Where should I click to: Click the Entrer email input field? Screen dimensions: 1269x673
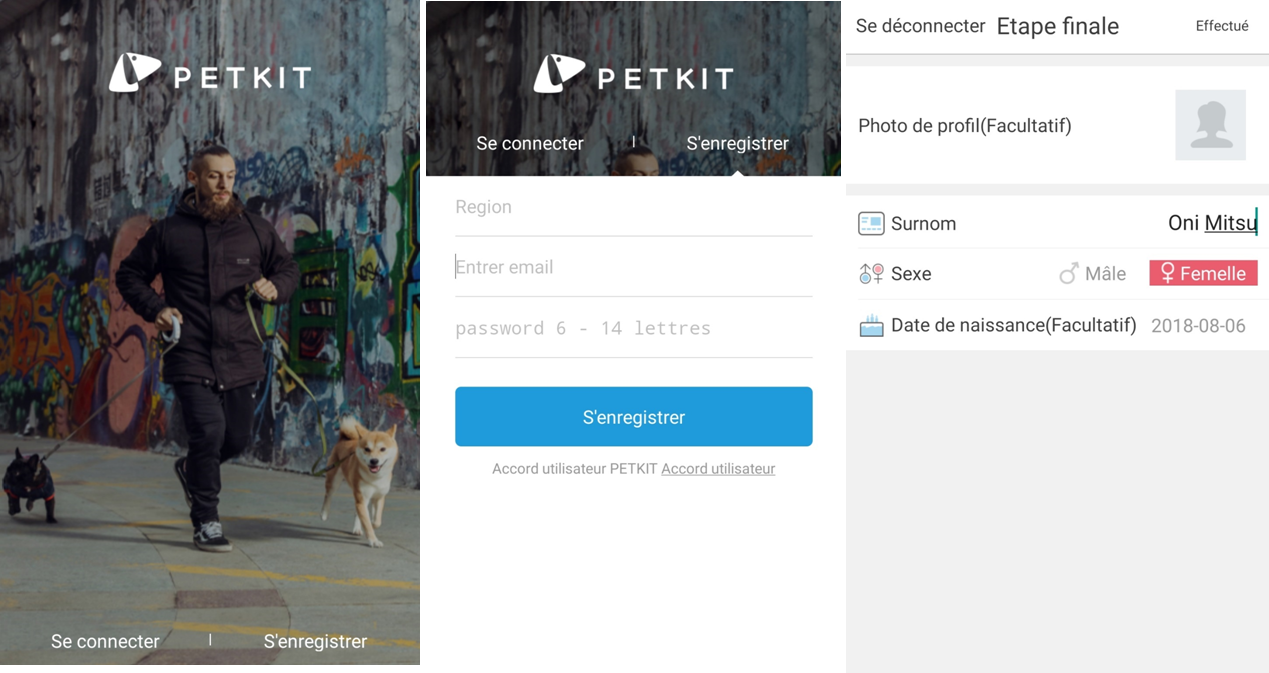coord(634,267)
